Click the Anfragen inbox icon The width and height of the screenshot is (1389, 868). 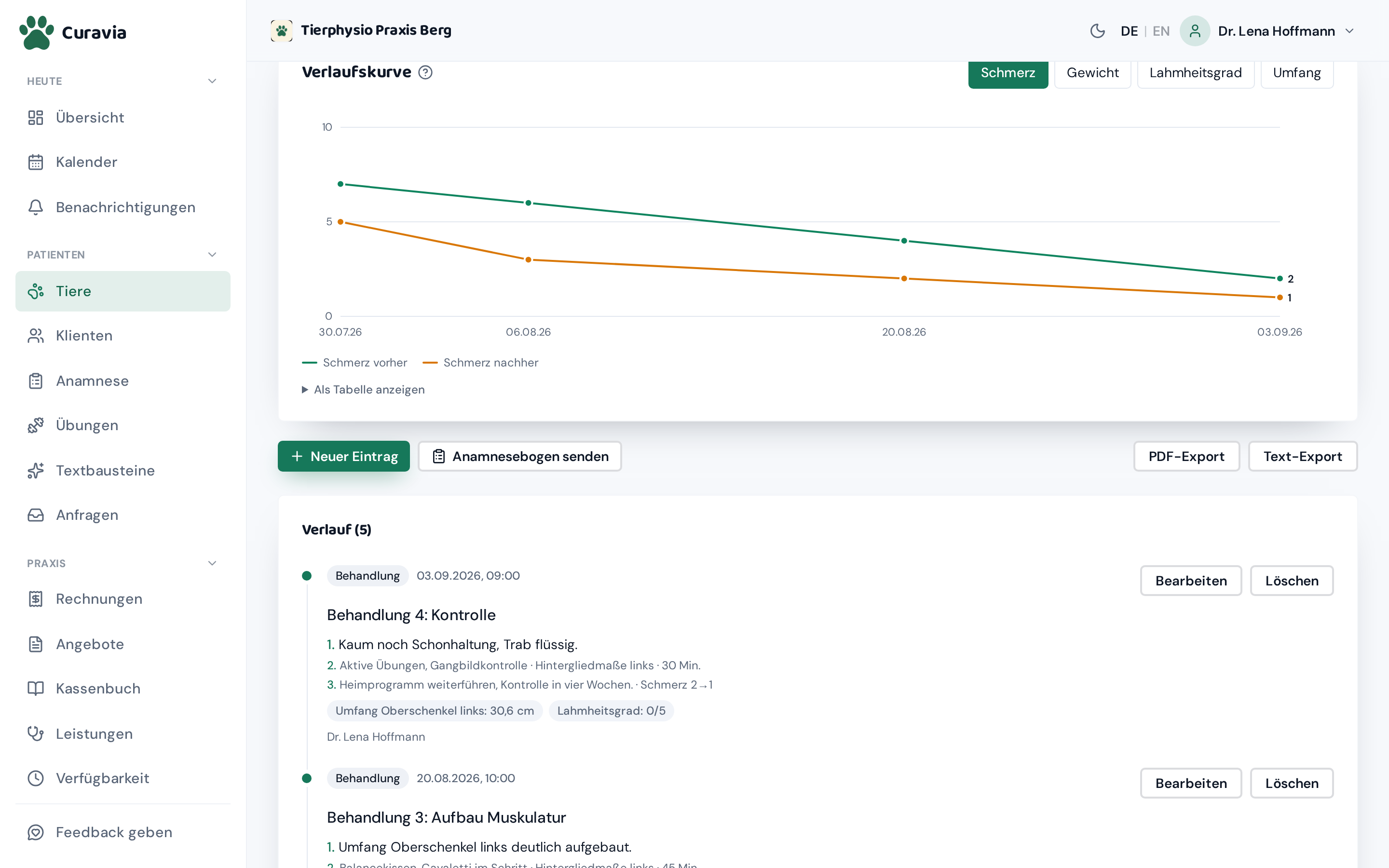tap(36, 515)
